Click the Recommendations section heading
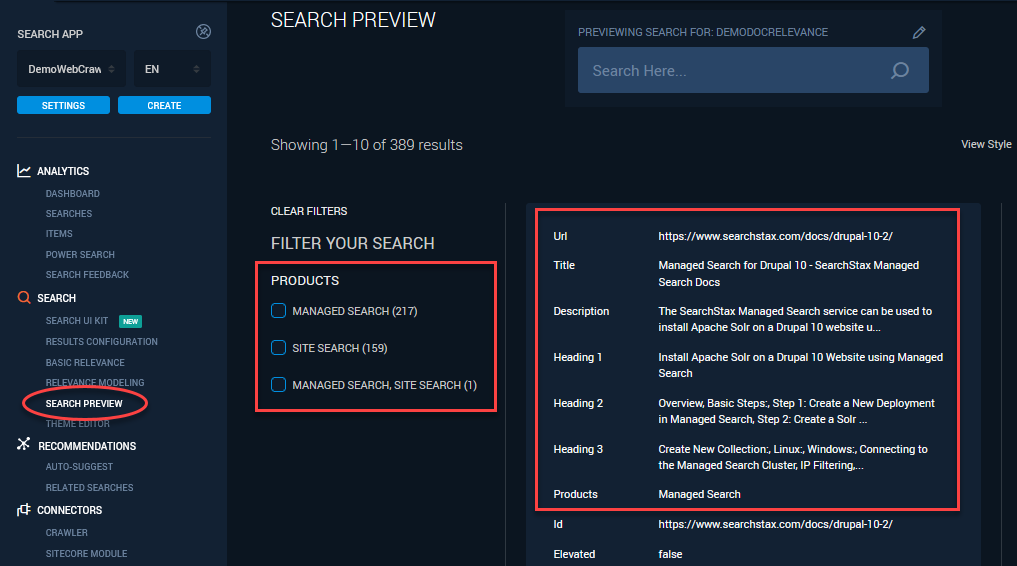The width and height of the screenshot is (1017, 566). pos(87,446)
